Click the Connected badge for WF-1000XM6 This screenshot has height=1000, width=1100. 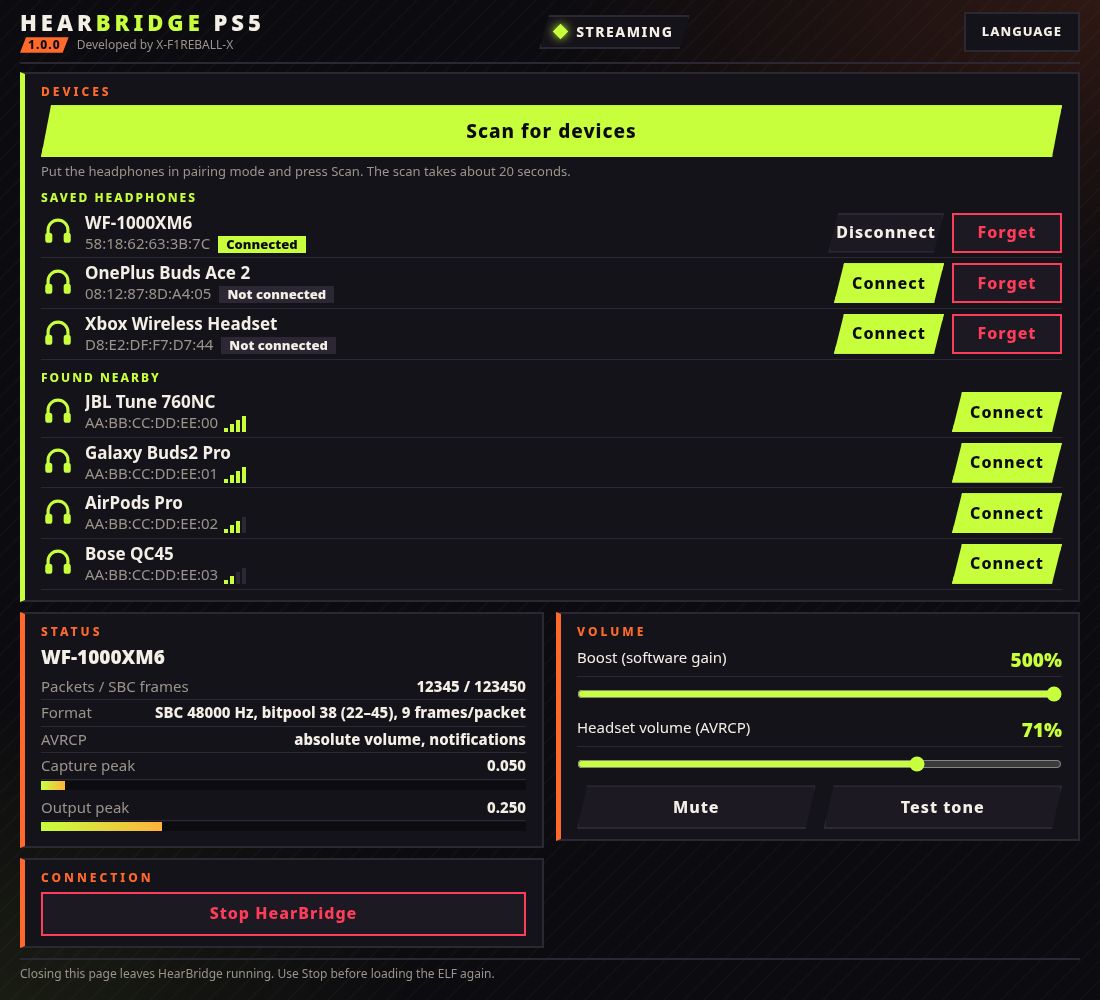click(262, 244)
